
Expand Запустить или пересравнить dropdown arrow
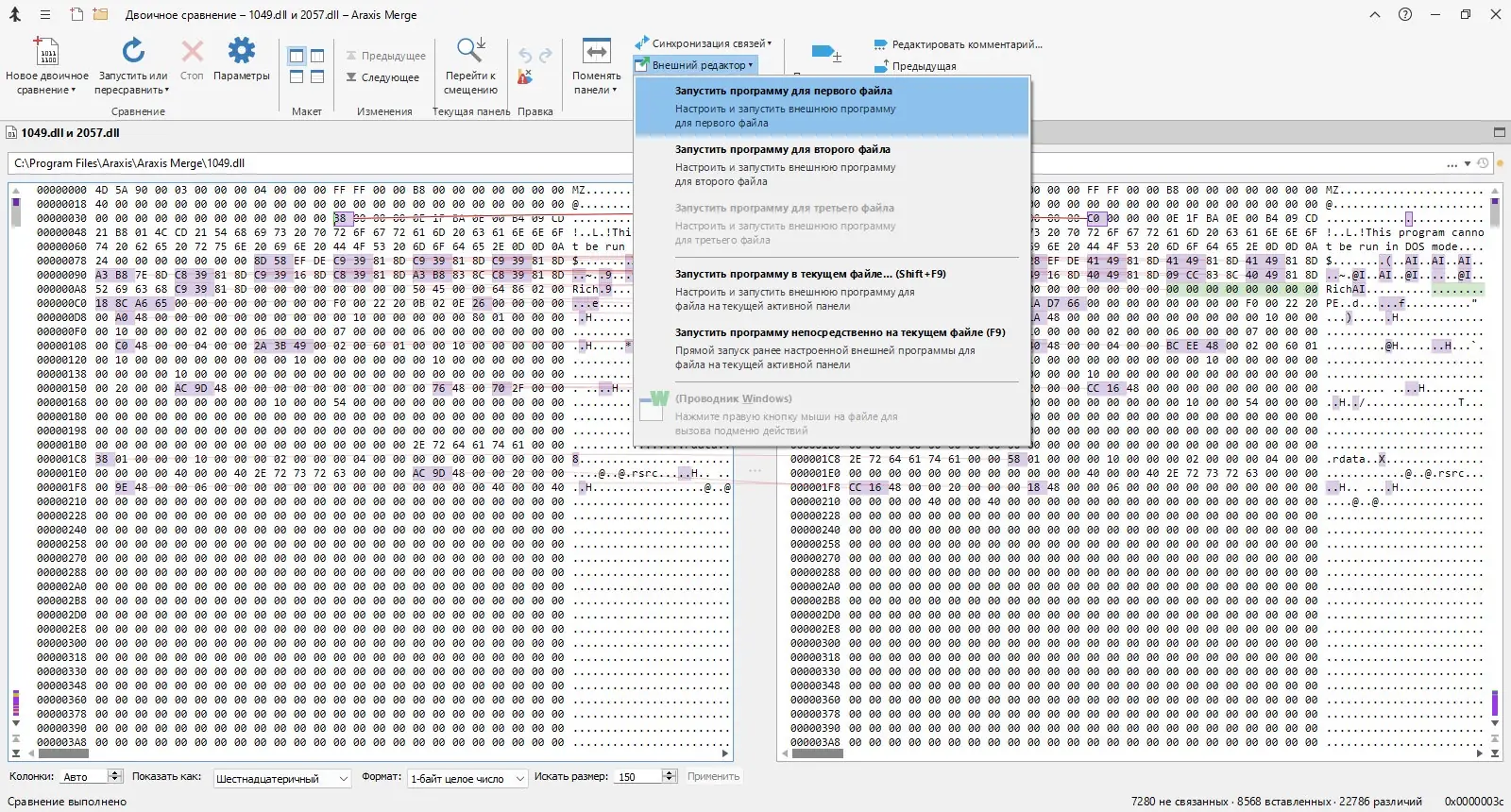167,91
